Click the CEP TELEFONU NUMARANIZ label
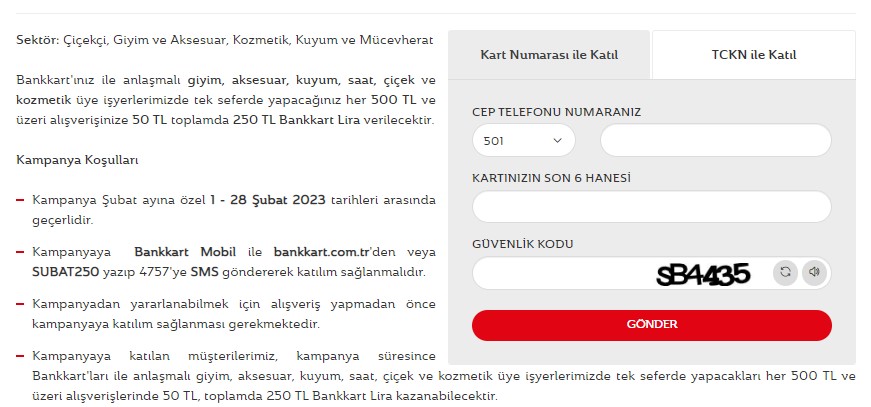The image size is (871, 407). [556, 112]
